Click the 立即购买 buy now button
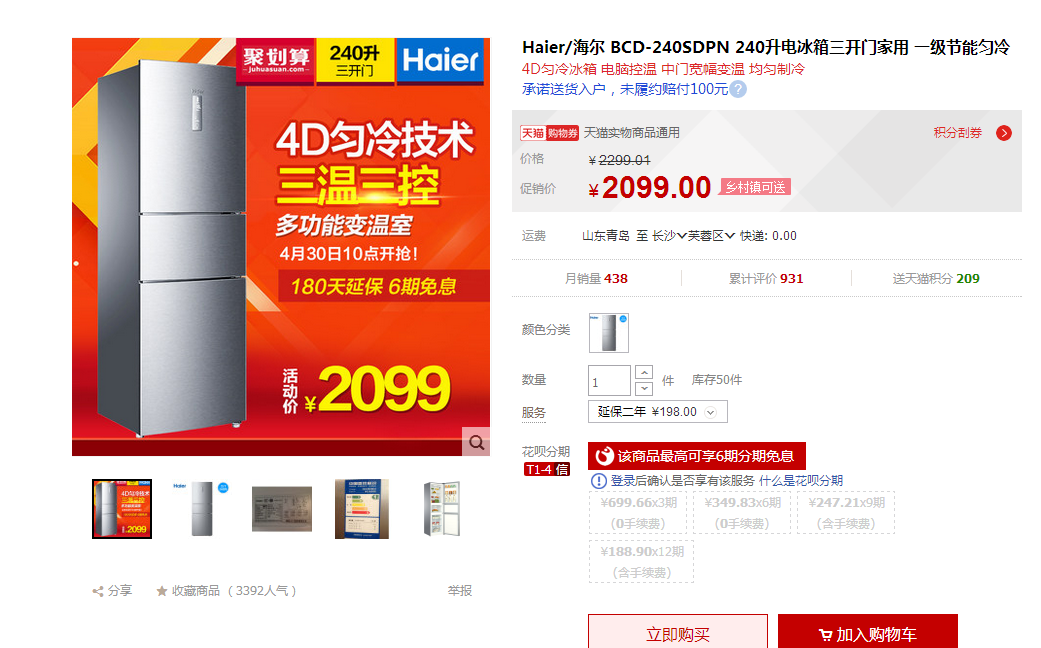This screenshot has width=1041, height=648. (x=678, y=632)
